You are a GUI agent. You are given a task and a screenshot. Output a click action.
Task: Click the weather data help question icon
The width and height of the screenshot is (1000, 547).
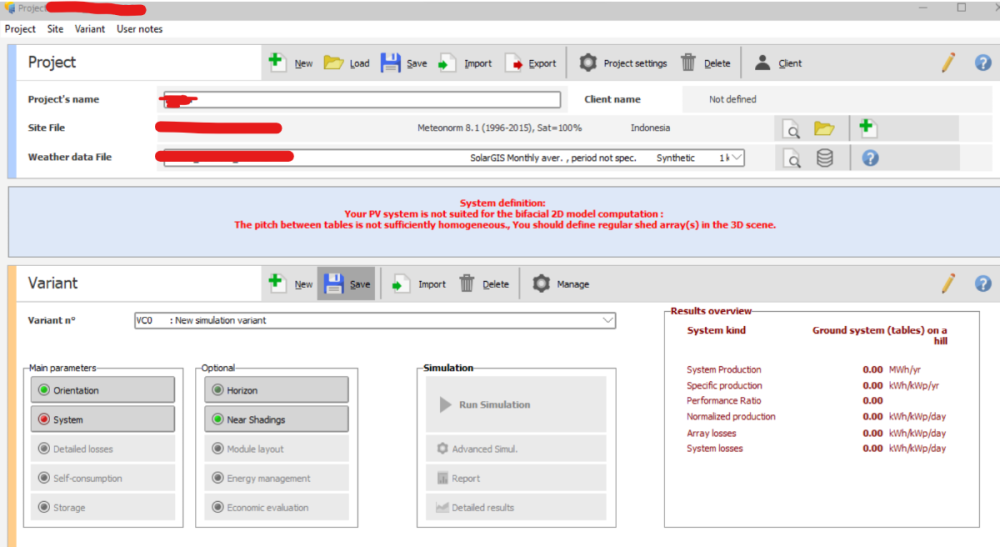(870, 158)
